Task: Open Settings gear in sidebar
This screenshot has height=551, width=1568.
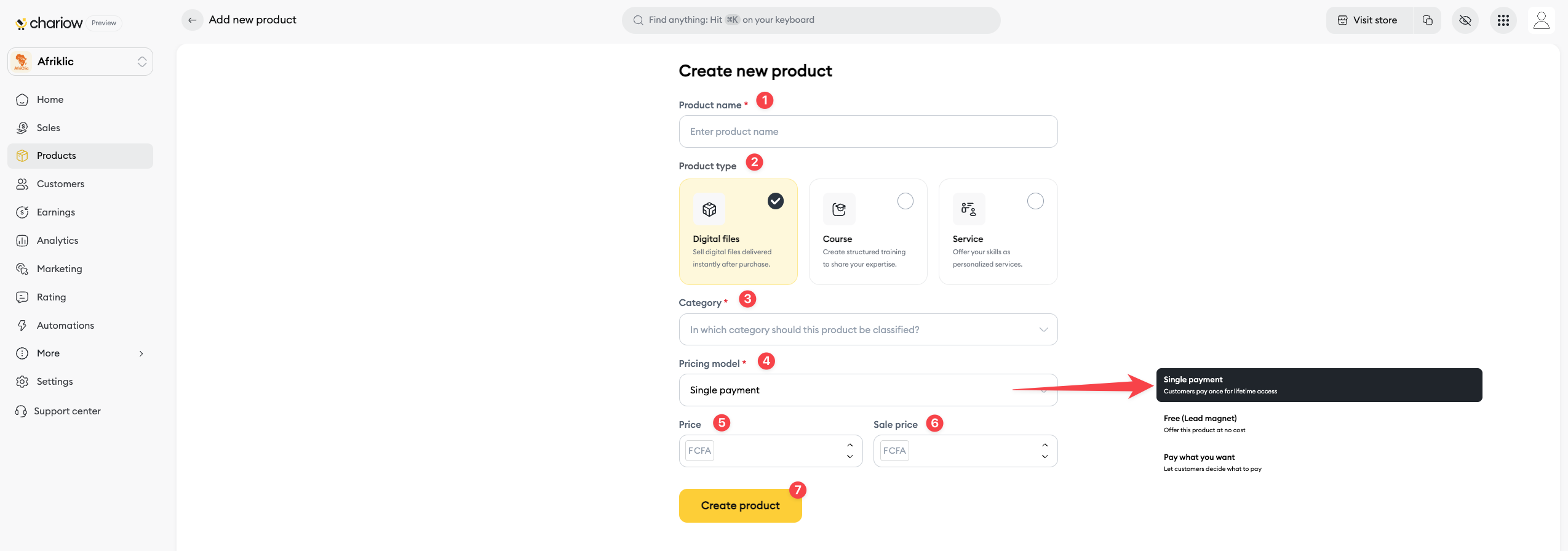Action: 23,382
